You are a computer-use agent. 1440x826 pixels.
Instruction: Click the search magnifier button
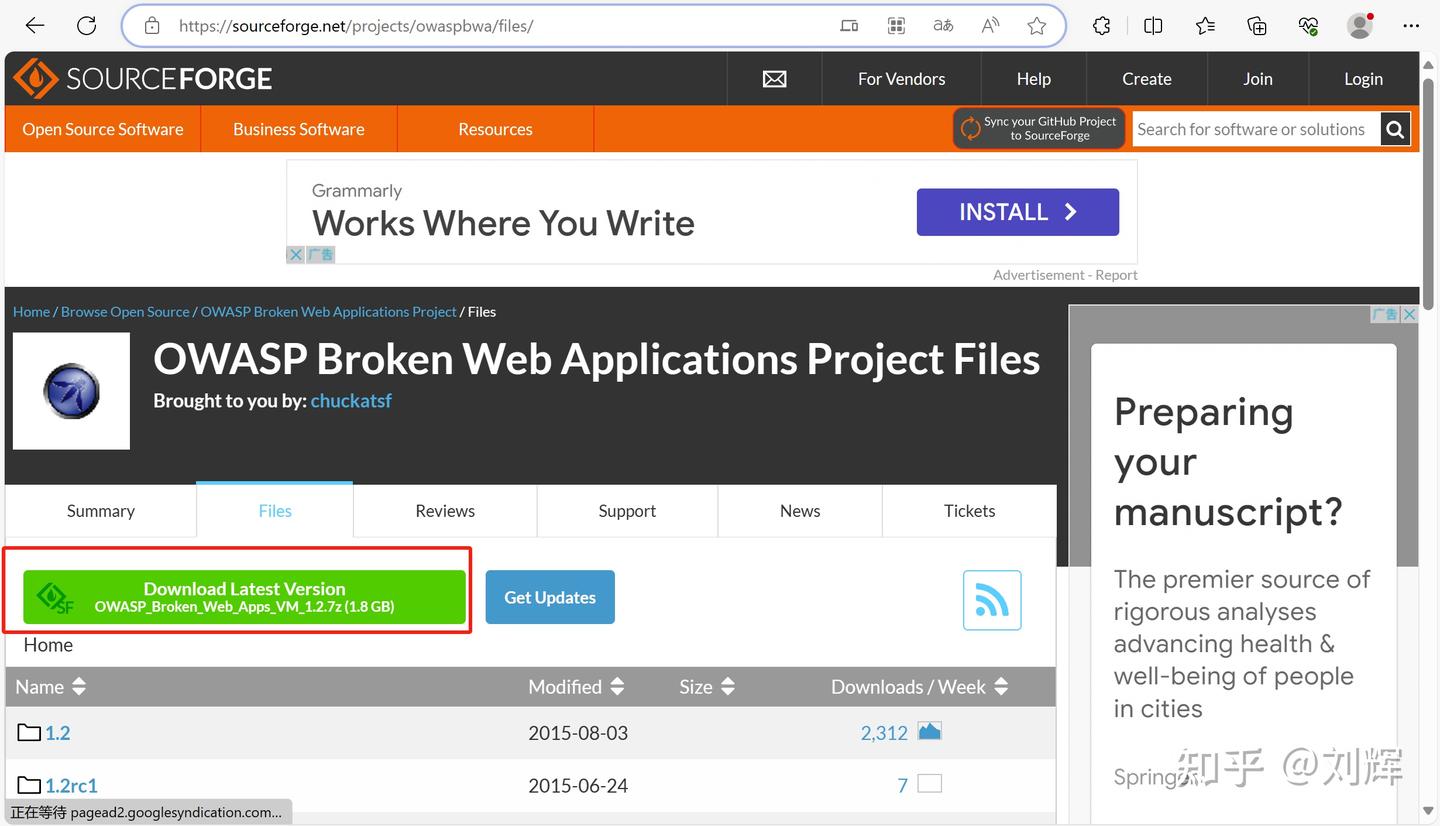1395,129
